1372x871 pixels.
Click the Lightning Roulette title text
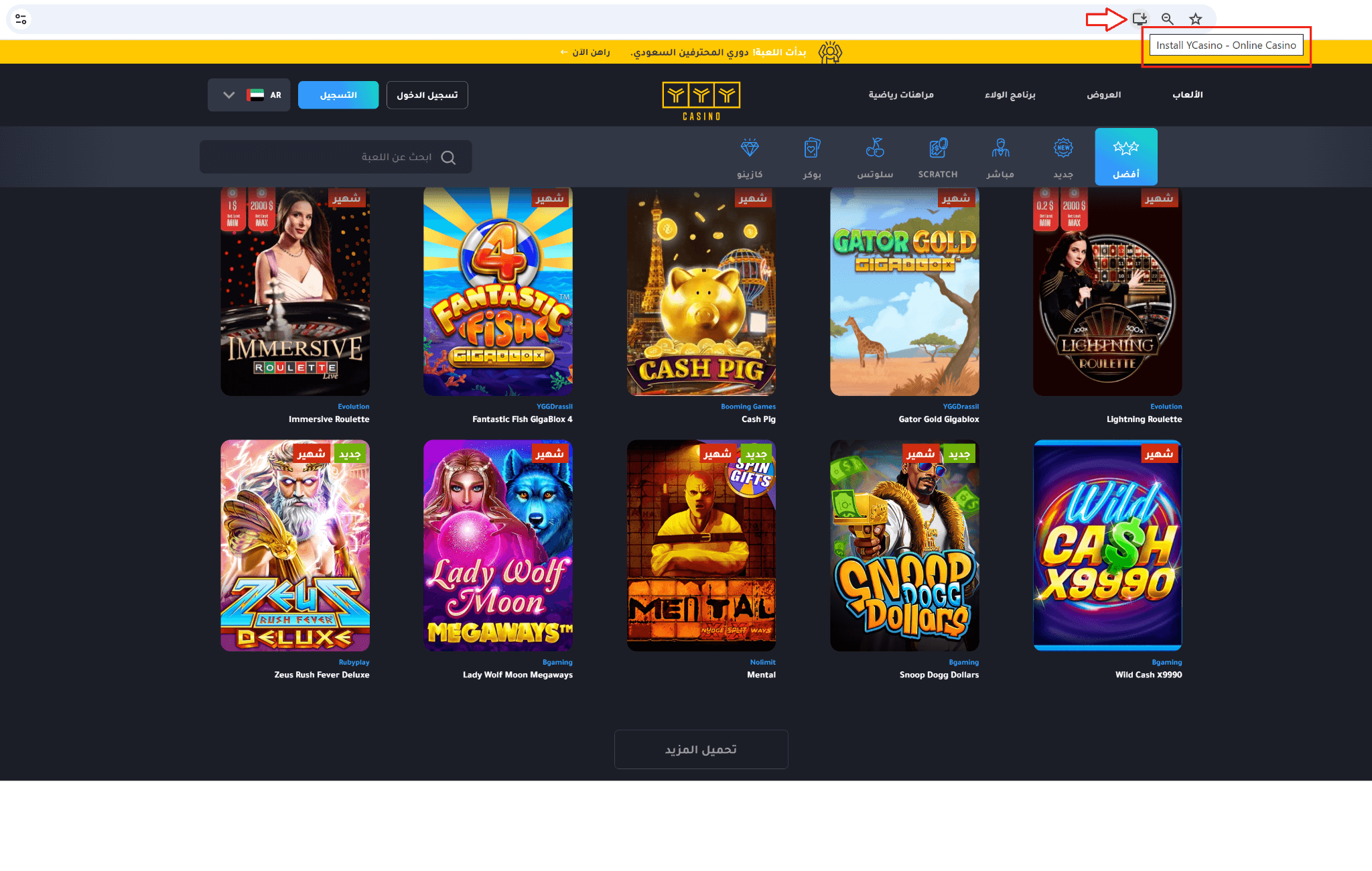(x=1144, y=419)
